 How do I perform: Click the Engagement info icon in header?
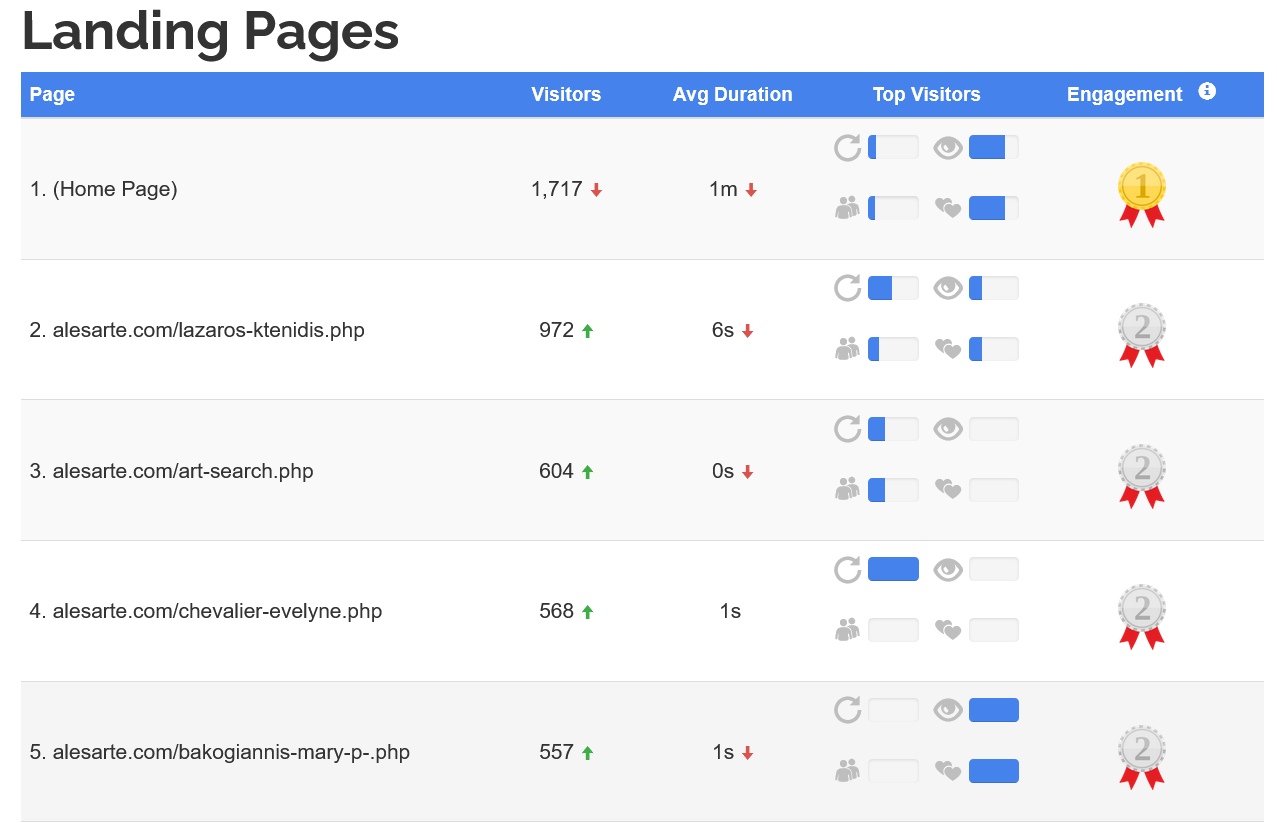1207,92
